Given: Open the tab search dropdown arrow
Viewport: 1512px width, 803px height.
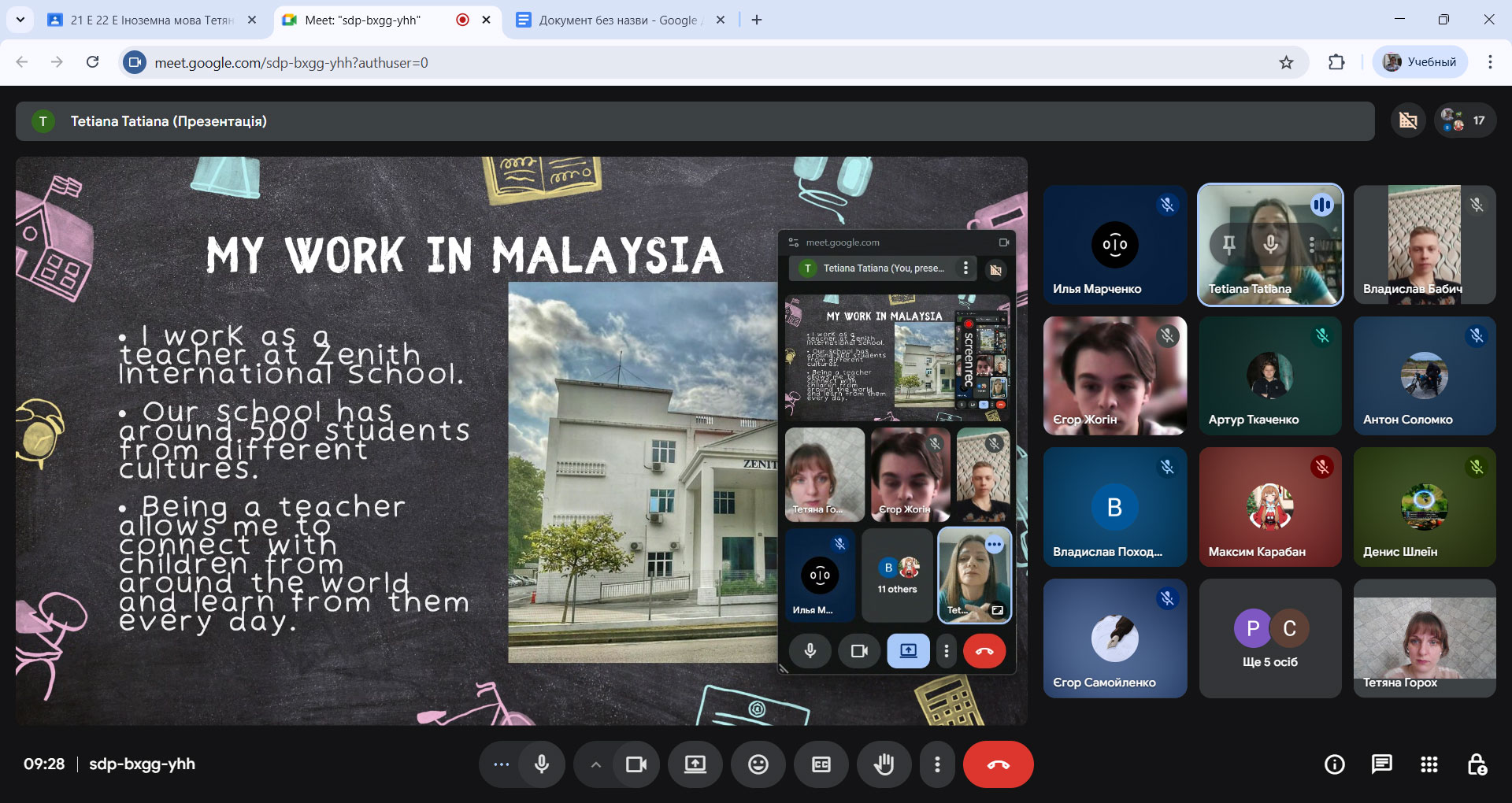Looking at the screenshot, I should click(20, 20).
